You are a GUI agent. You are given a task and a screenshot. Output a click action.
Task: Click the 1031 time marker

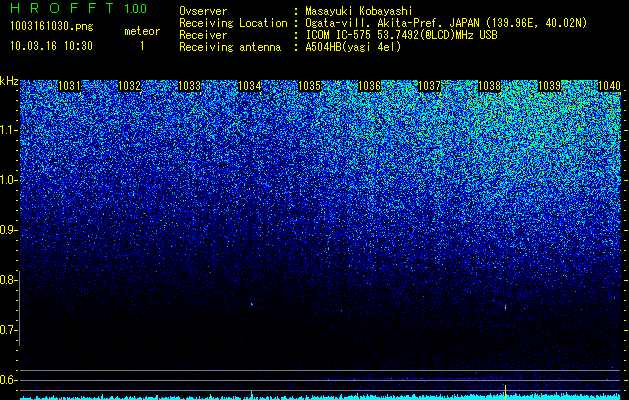pos(69,86)
